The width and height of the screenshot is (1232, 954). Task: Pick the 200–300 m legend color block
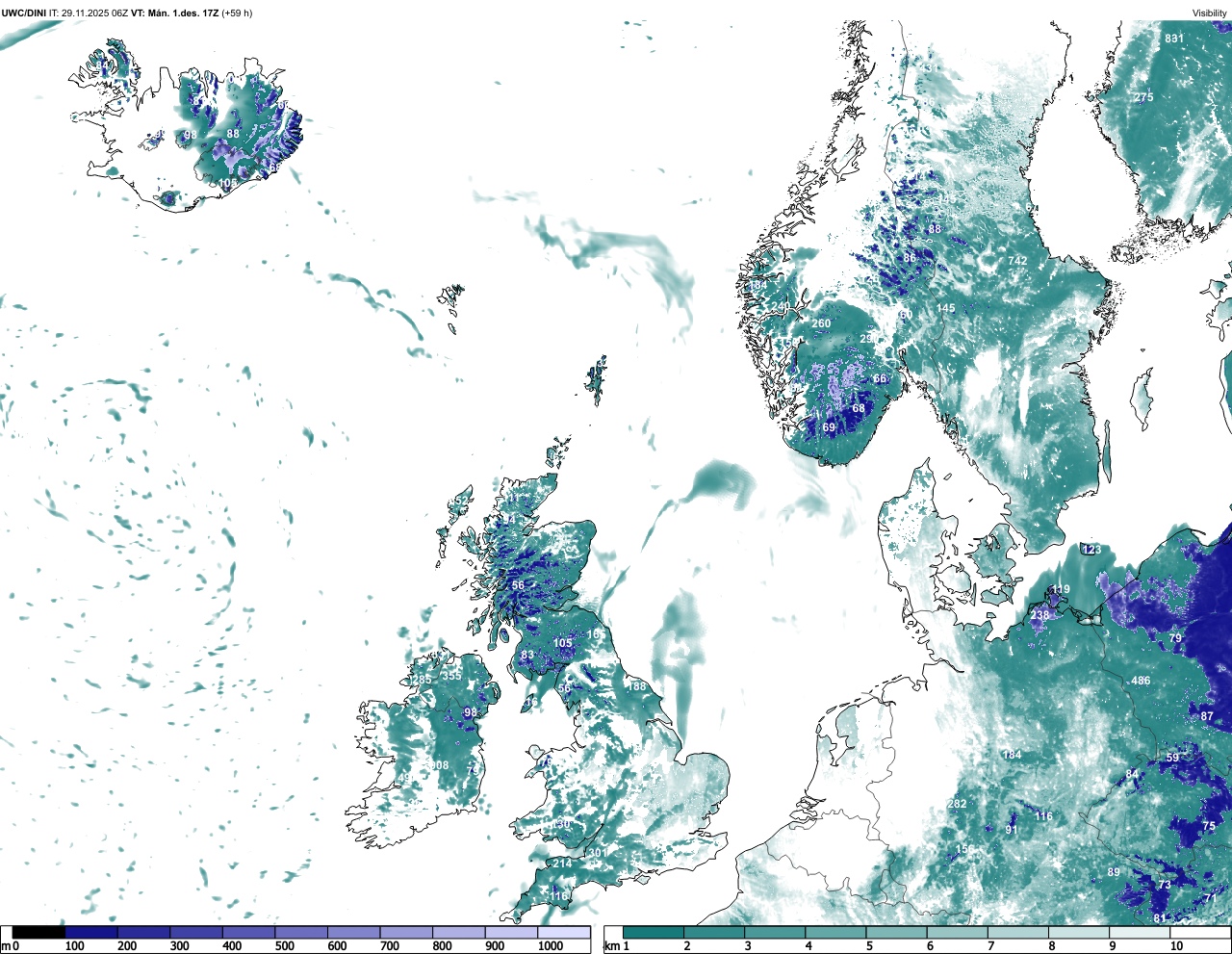tap(143, 932)
